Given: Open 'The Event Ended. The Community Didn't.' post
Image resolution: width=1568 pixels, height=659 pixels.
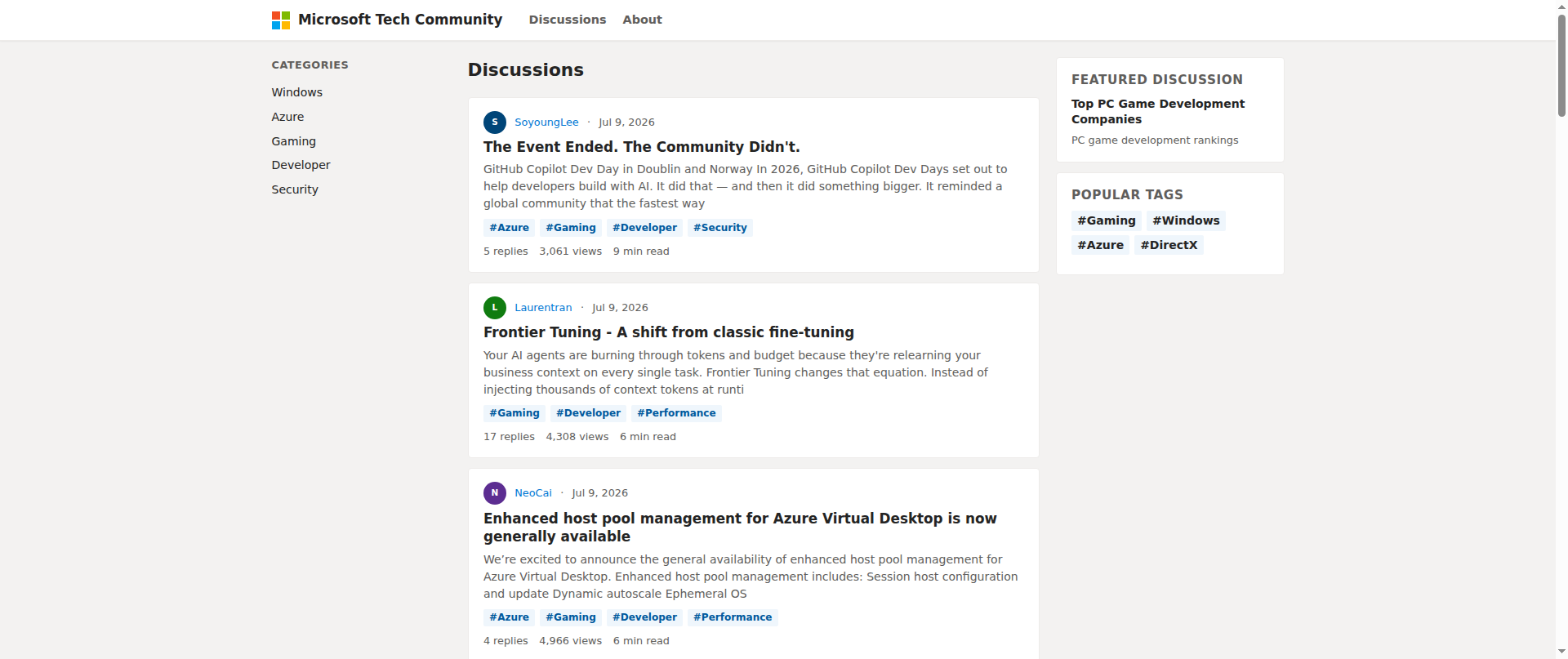Looking at the screenshot, I should click(x=642, y=147).
